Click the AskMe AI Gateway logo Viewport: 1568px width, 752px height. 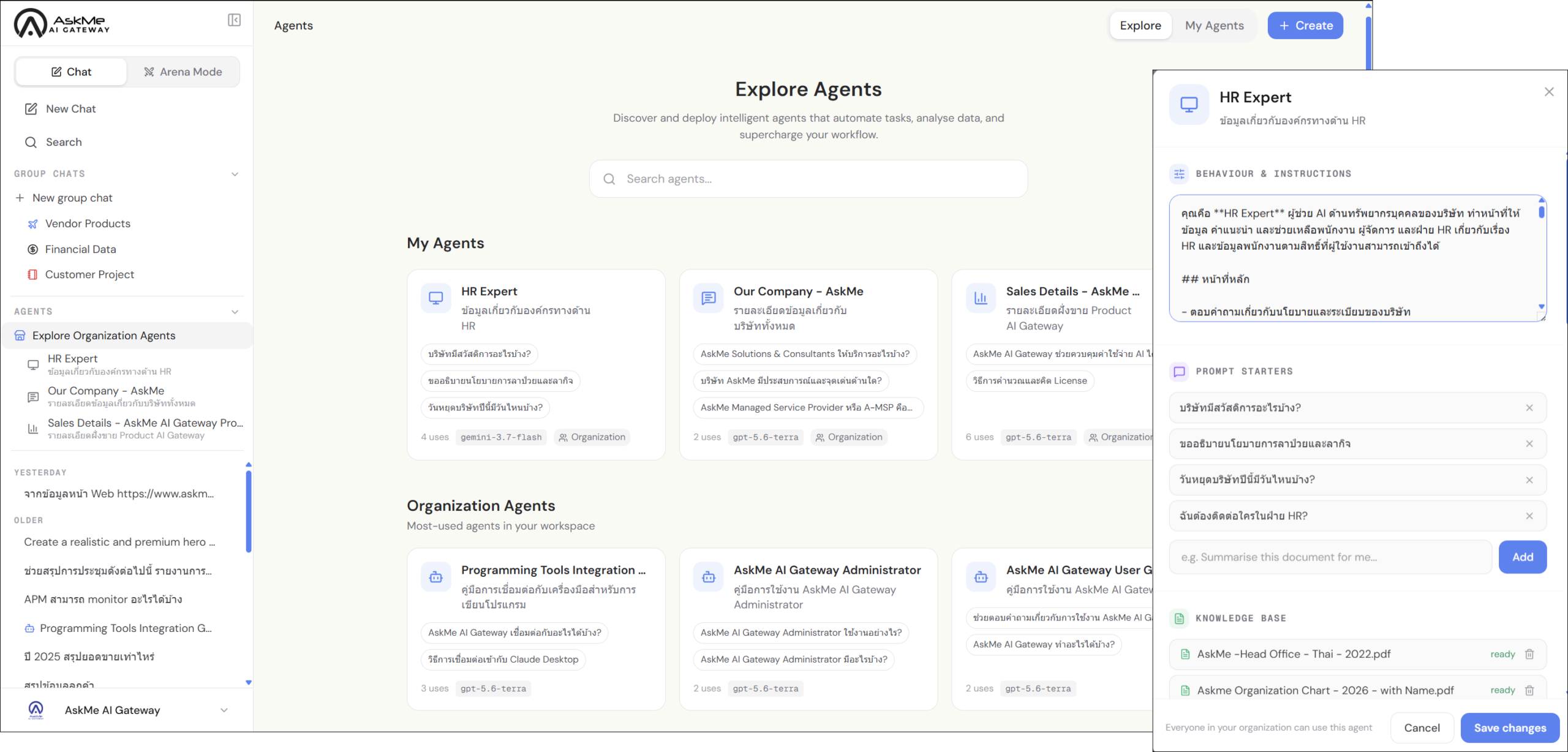coord(62,23)
